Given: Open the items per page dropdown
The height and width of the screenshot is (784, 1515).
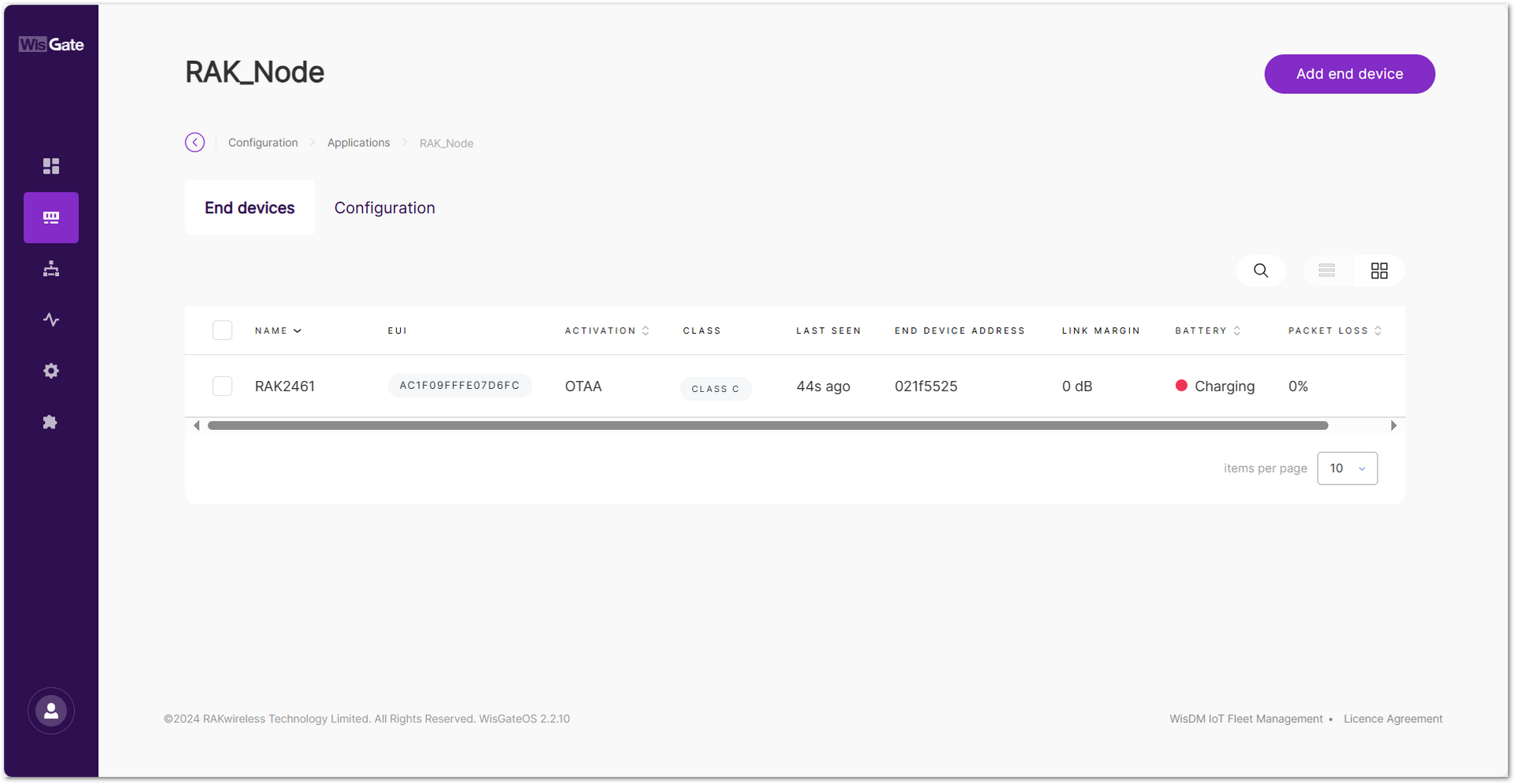Looking at the screenshot, I should 1347,468.
